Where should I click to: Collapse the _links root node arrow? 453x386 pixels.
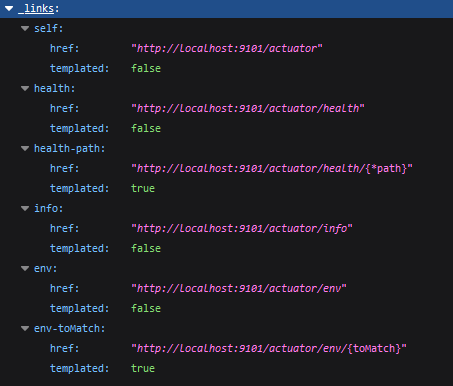click(9, 8)
